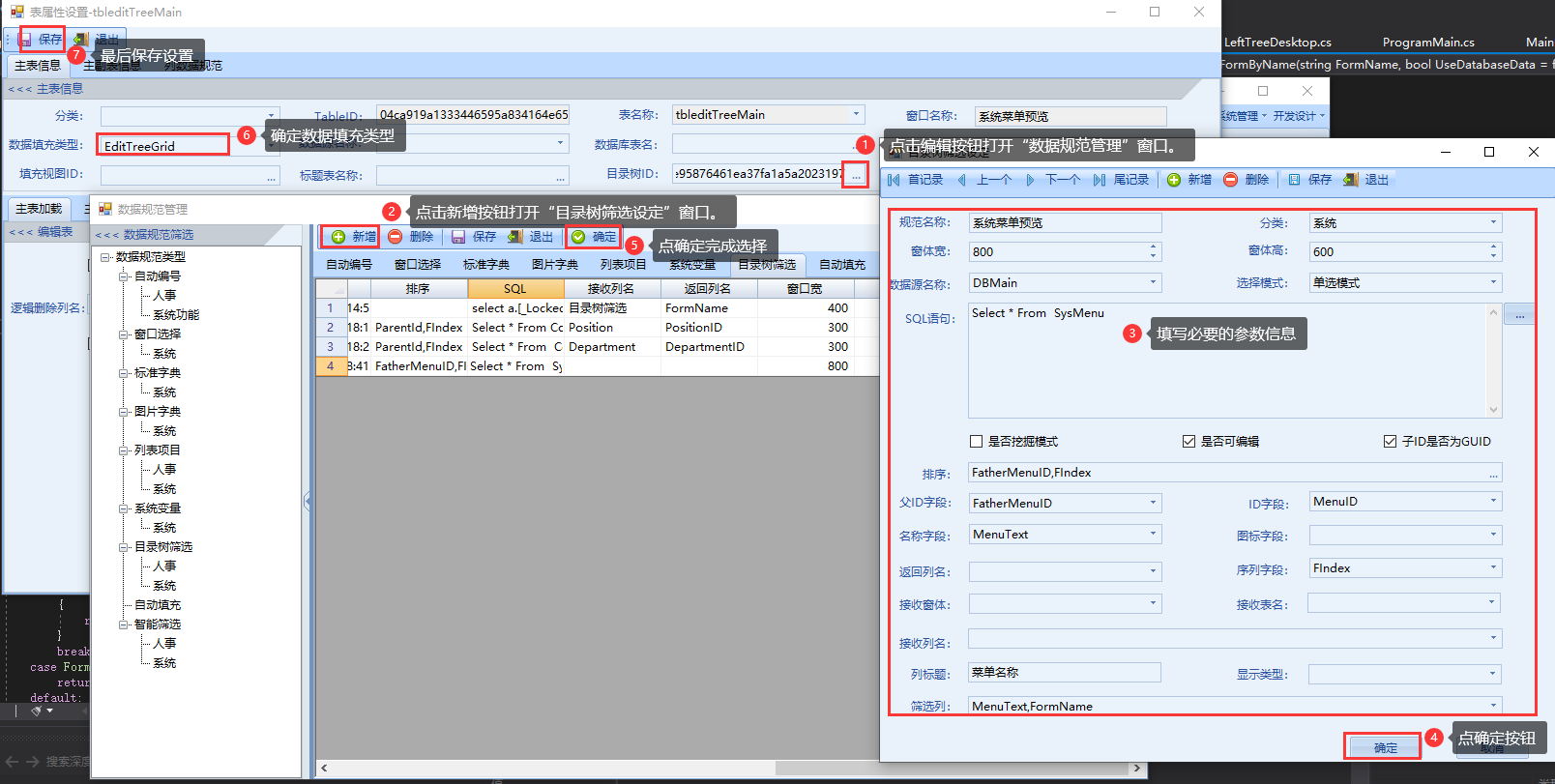This screenshot has width=1555, height=784.
Task: Switch to the 窗口选择 tab
Action: coord(418,265)
